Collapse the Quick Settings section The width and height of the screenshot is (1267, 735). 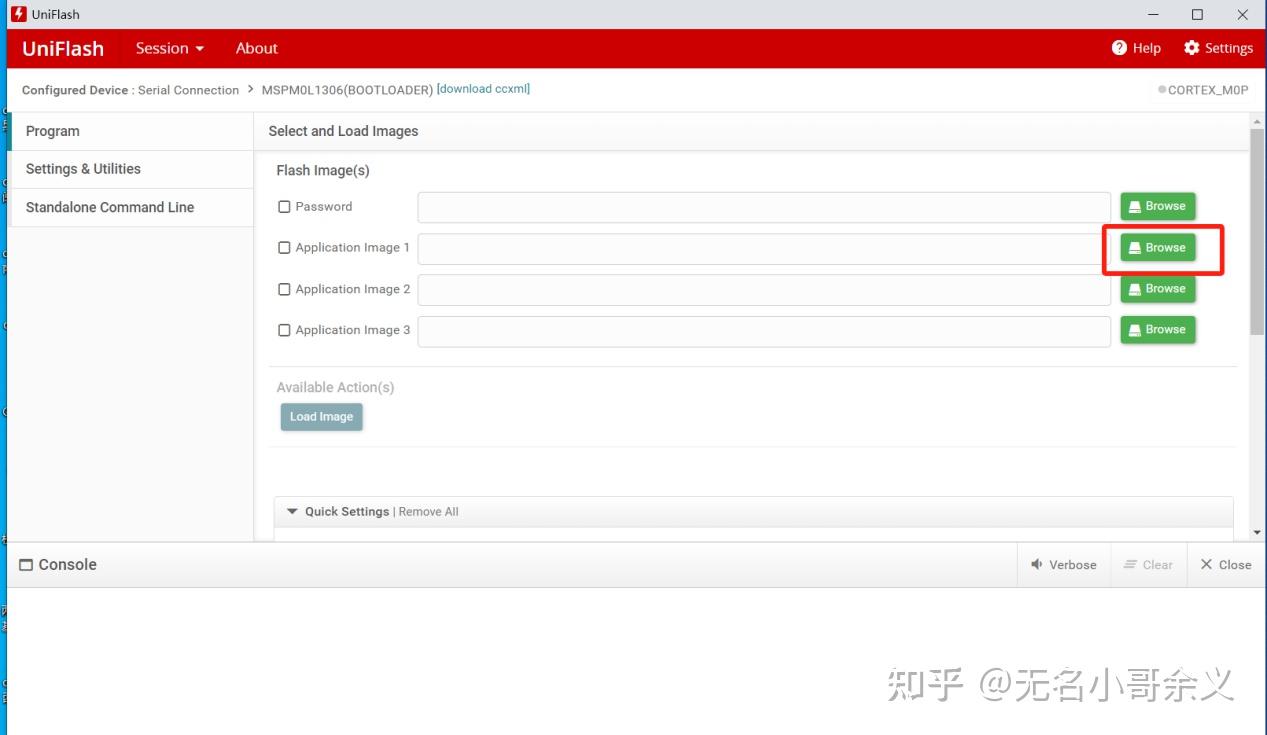pyautogui.click(x=291, y=511)
